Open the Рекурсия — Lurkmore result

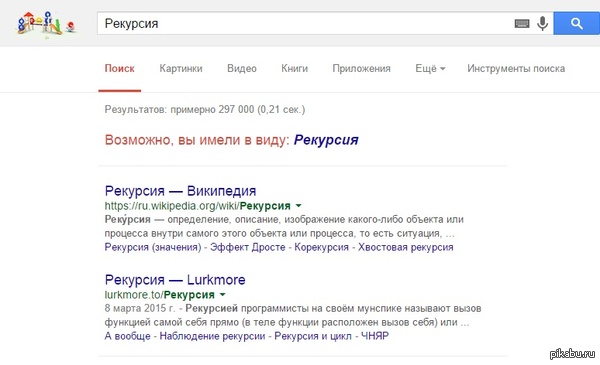[175, 280]
